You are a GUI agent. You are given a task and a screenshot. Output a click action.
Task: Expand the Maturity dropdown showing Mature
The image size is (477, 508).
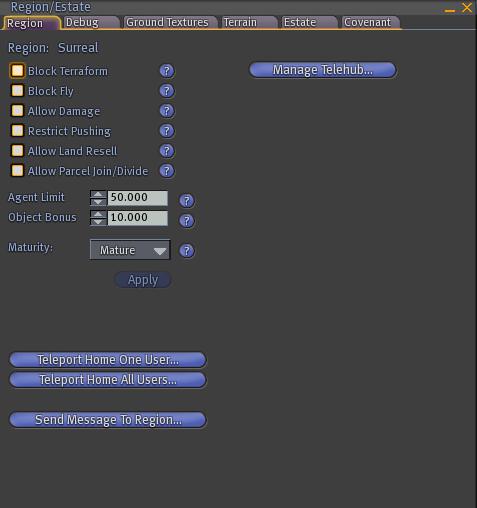coord(130,250)
